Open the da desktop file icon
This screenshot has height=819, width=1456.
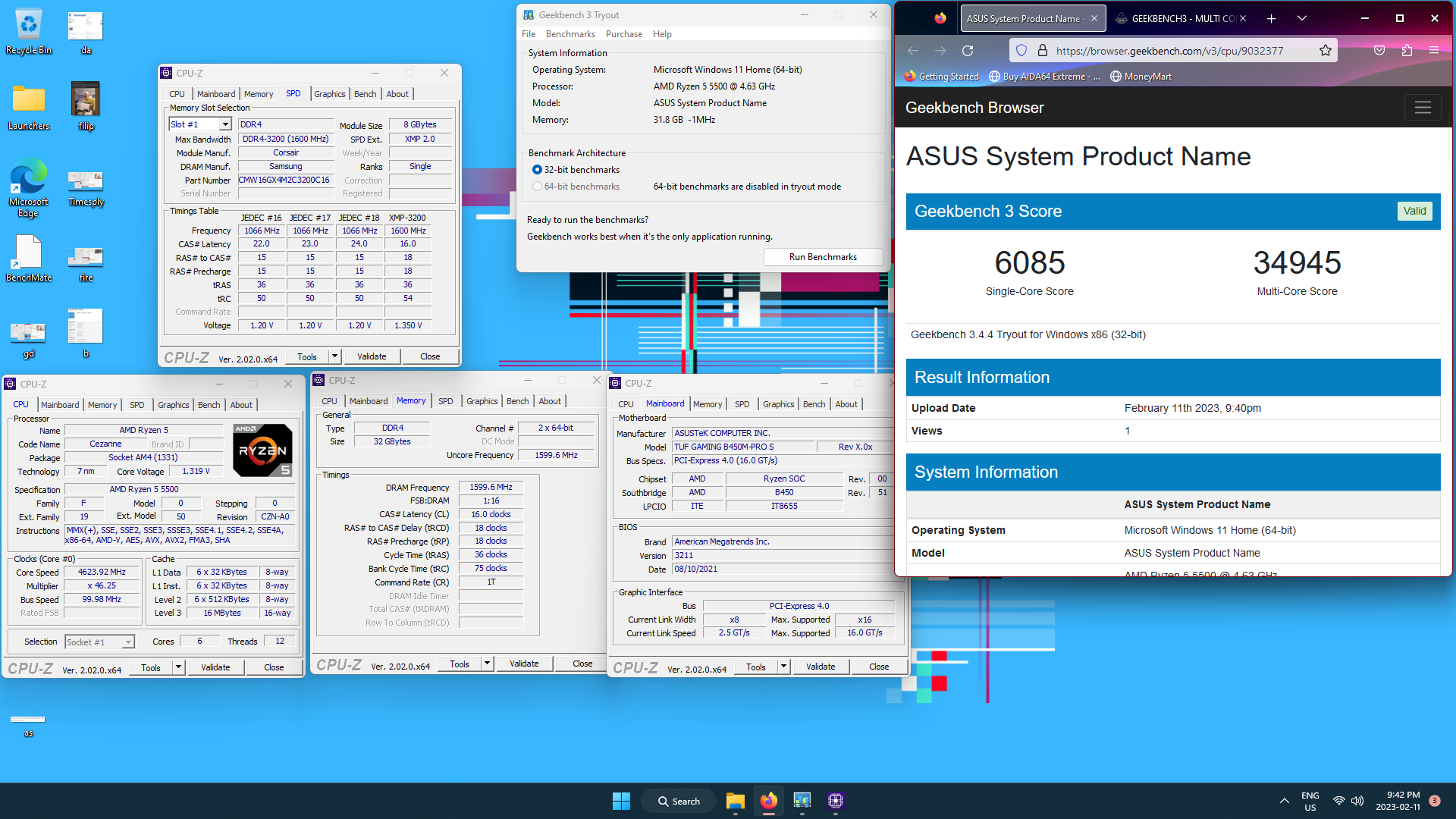point(86,32)
